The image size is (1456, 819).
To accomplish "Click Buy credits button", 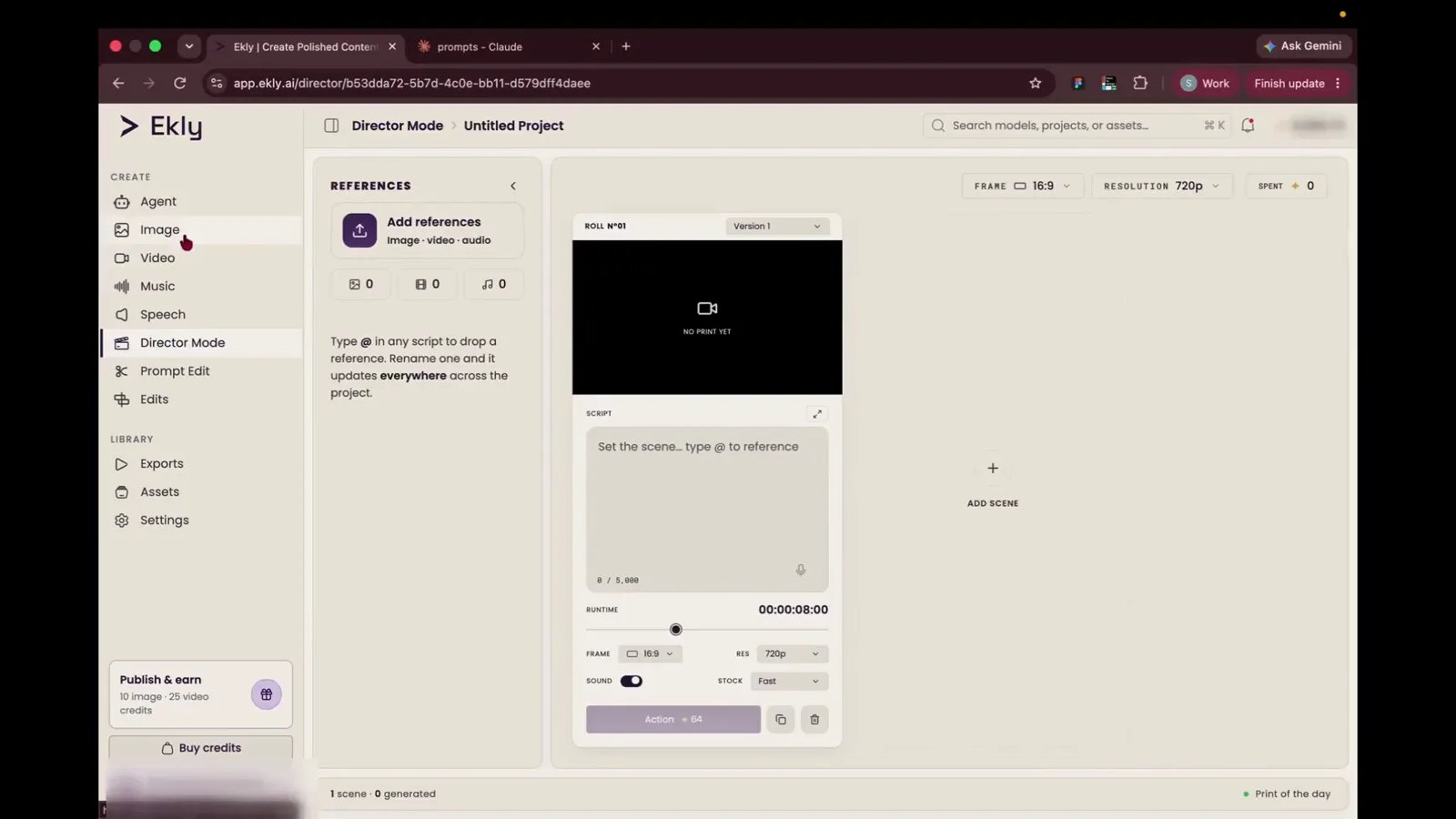I will (x=201, y=748).
